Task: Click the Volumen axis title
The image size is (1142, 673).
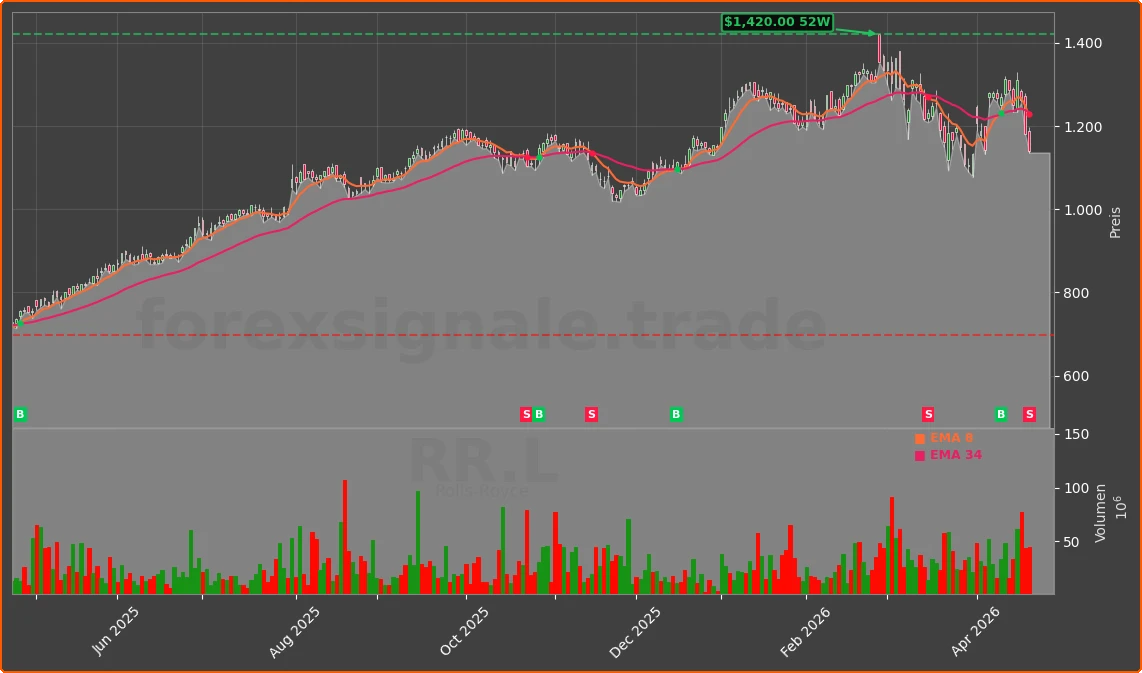Action: (1100, 513)
